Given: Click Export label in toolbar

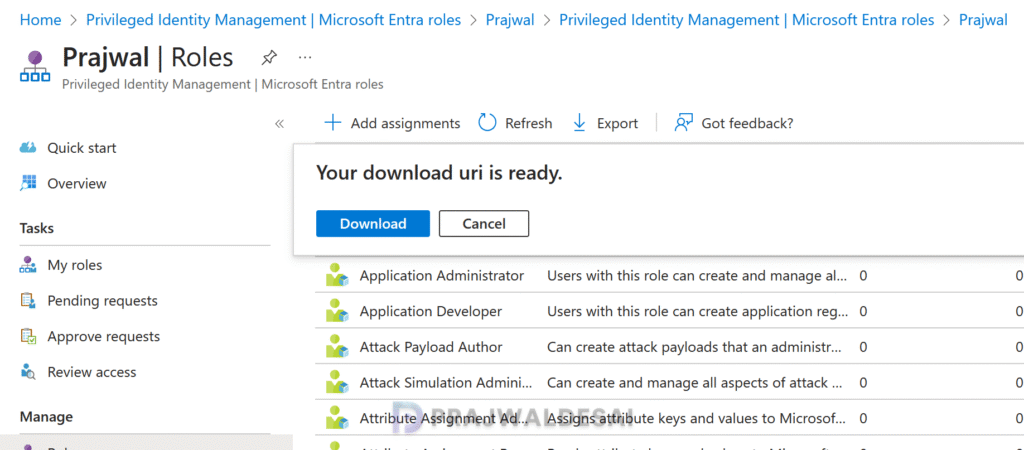Looking at the screenshot, I should [617, 123].
